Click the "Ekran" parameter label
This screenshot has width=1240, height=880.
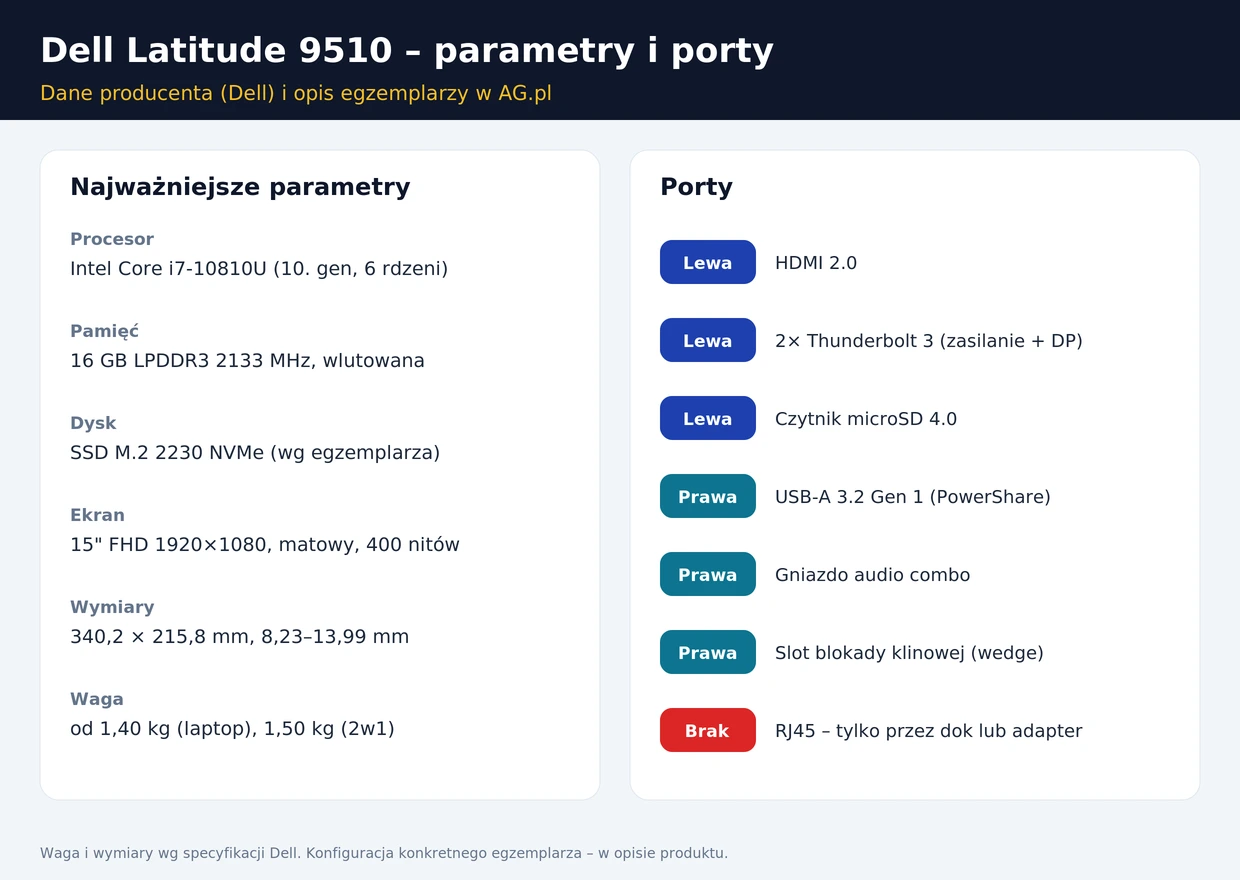point(97,515)
